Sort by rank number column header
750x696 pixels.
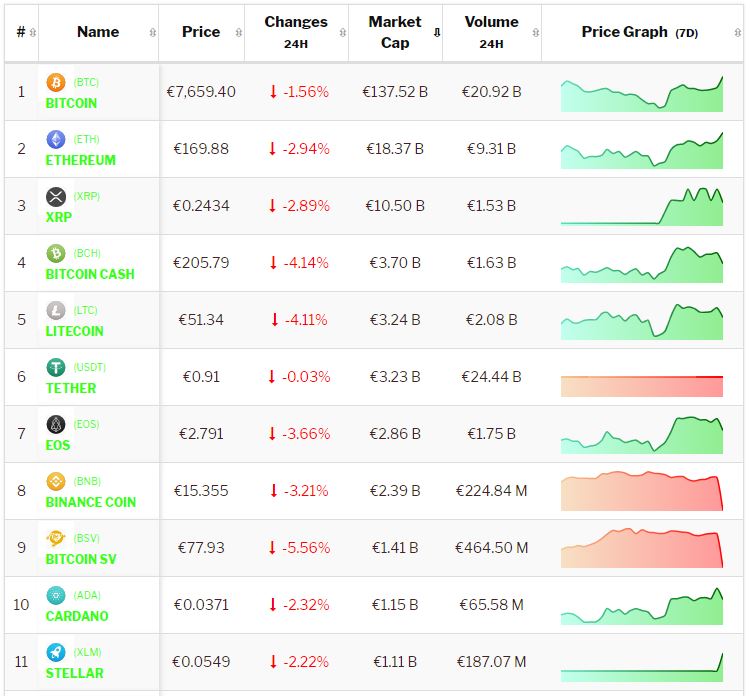pos(21,32)
